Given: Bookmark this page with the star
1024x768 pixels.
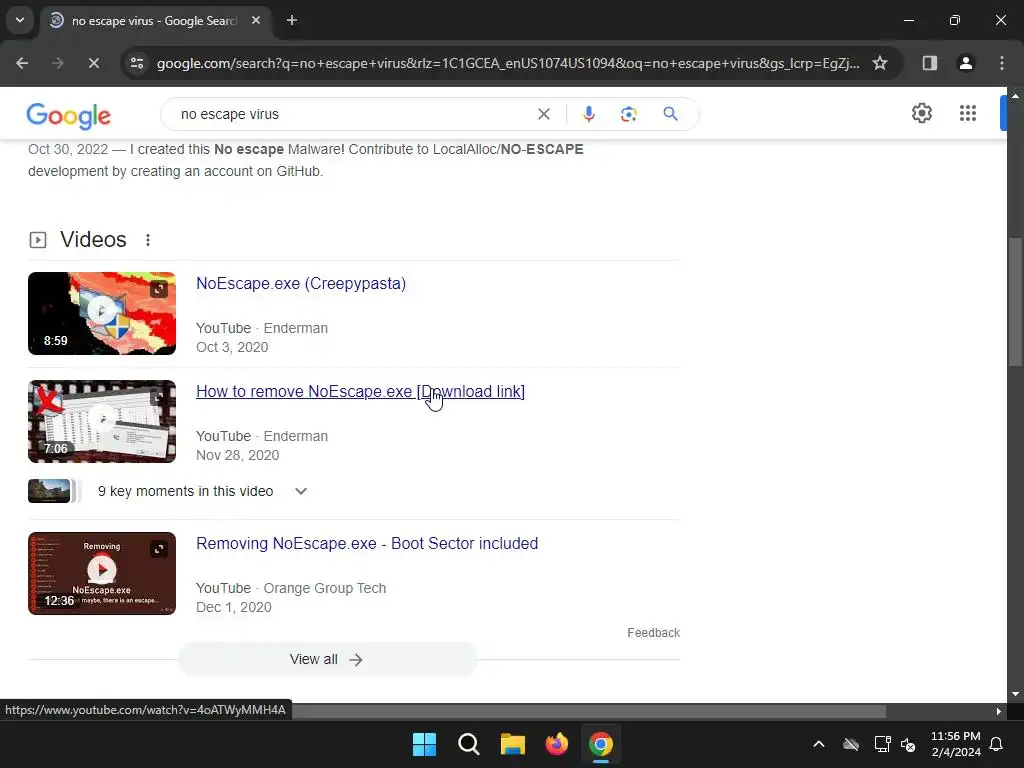Looking at the screenshot, I should pos(880,63).
